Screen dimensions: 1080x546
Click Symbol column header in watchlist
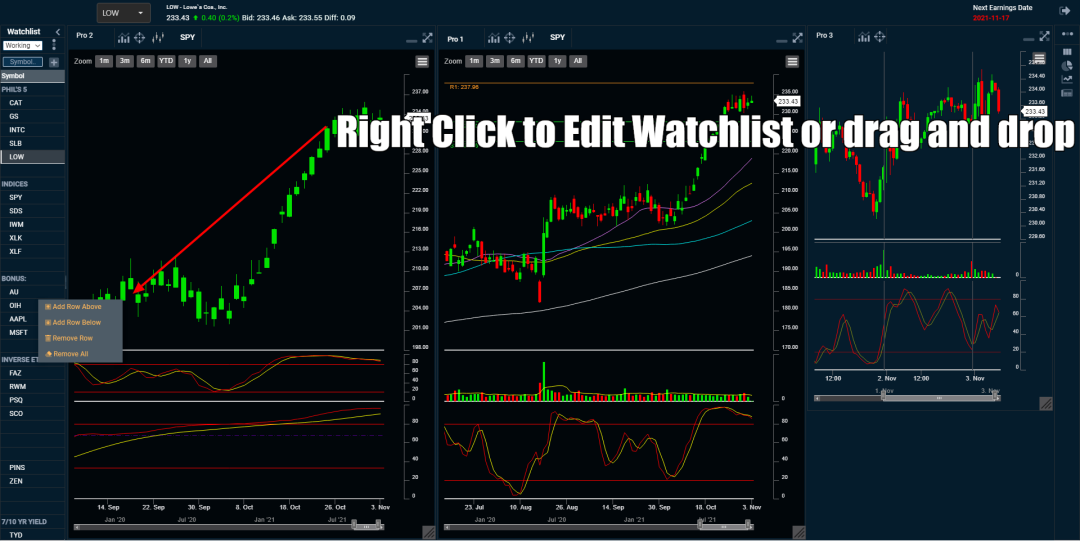click(32, 76)
